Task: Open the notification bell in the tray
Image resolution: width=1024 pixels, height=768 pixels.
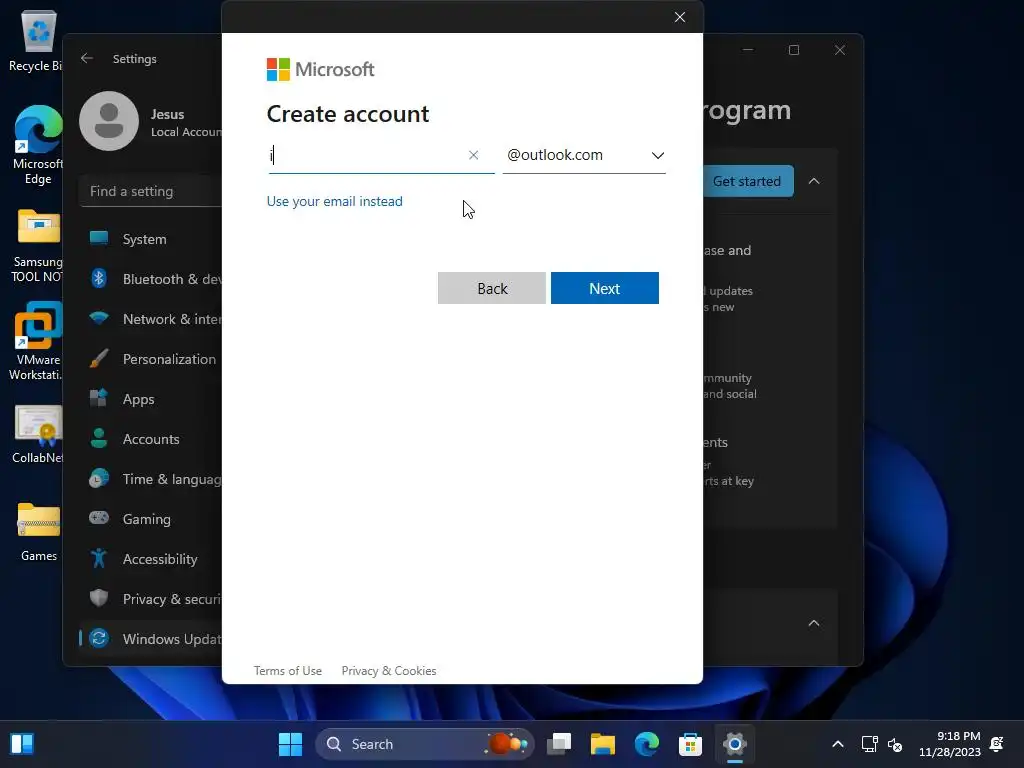Action: tap(997, 744)
